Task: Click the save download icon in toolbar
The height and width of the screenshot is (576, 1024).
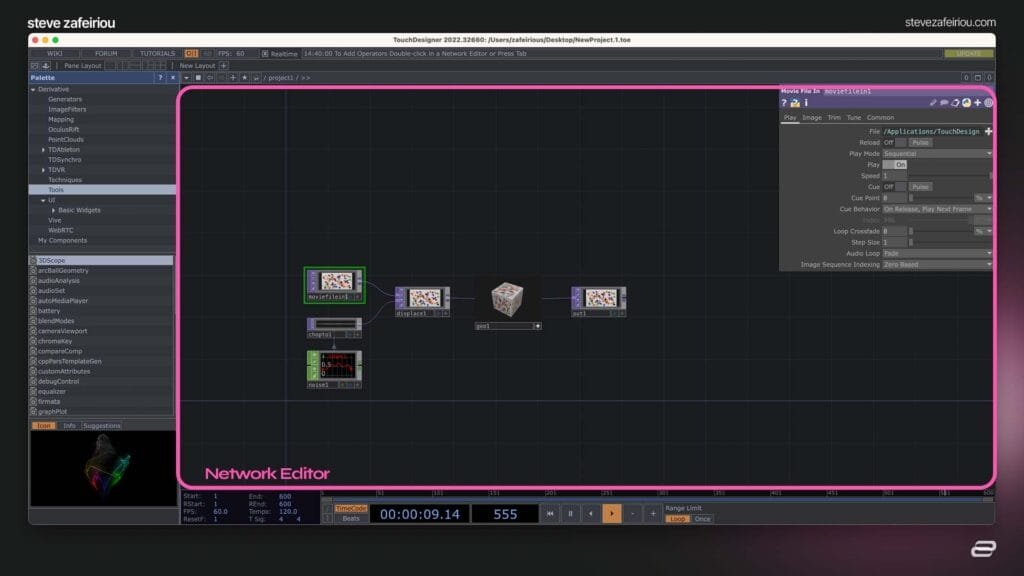Action: pyautogui.click(x=46, y=65)
